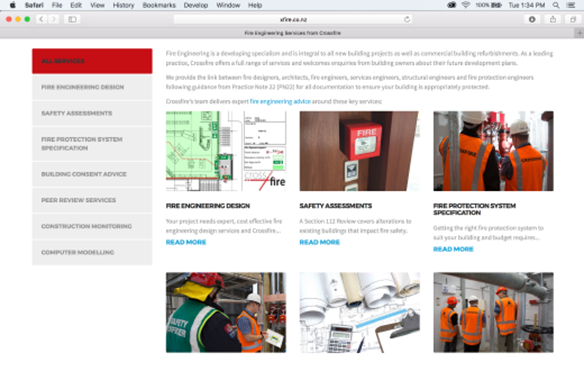Open Fire Engineering Design sidebar item
584x370 pixels.
pyautogui.click(x=92, y=87)
